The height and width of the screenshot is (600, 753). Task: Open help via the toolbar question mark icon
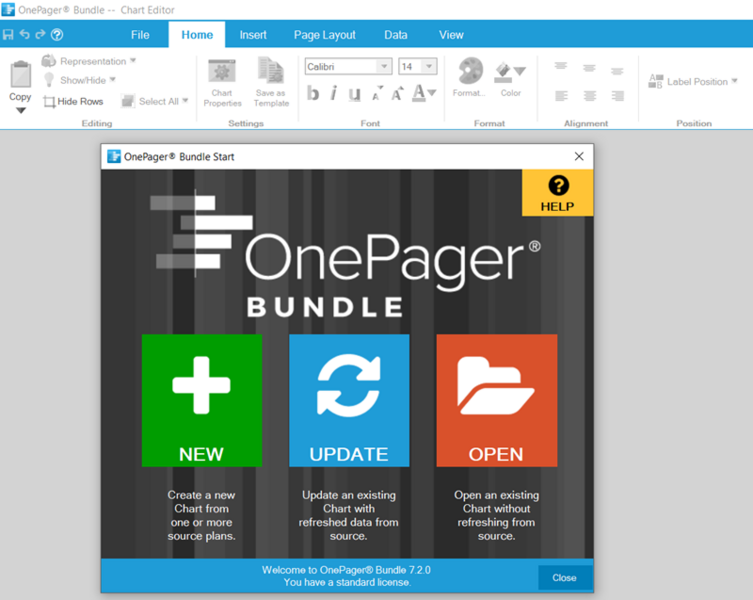point(57,35)
